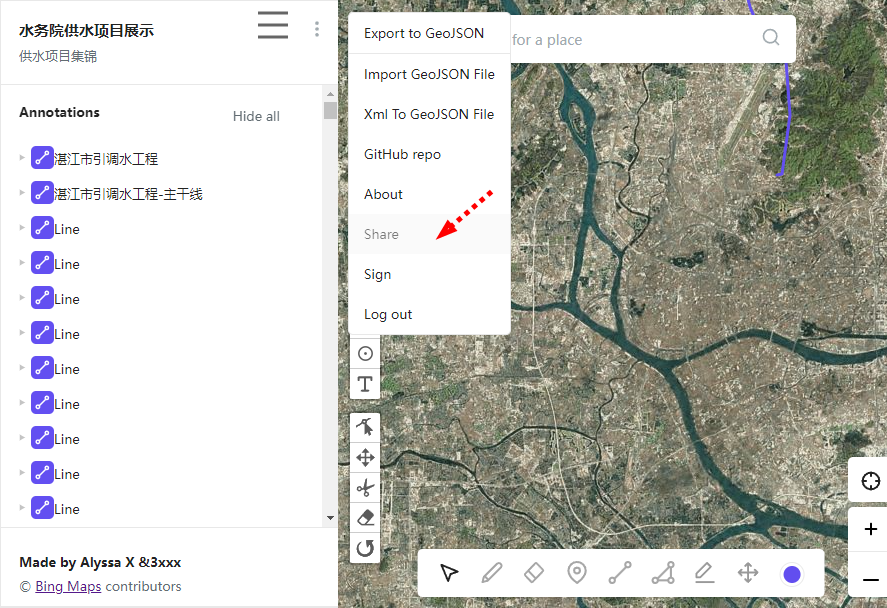Click the rotate mode arrow icon

[x=366, y=548]
